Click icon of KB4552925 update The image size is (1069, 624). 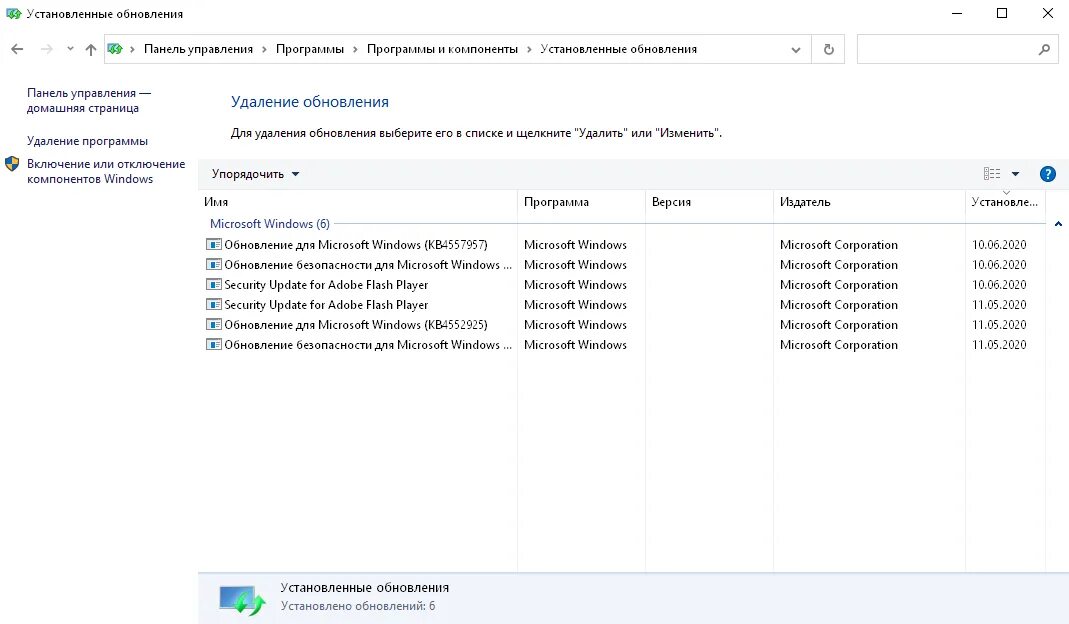pyautogui.click(x=213, y=325)
